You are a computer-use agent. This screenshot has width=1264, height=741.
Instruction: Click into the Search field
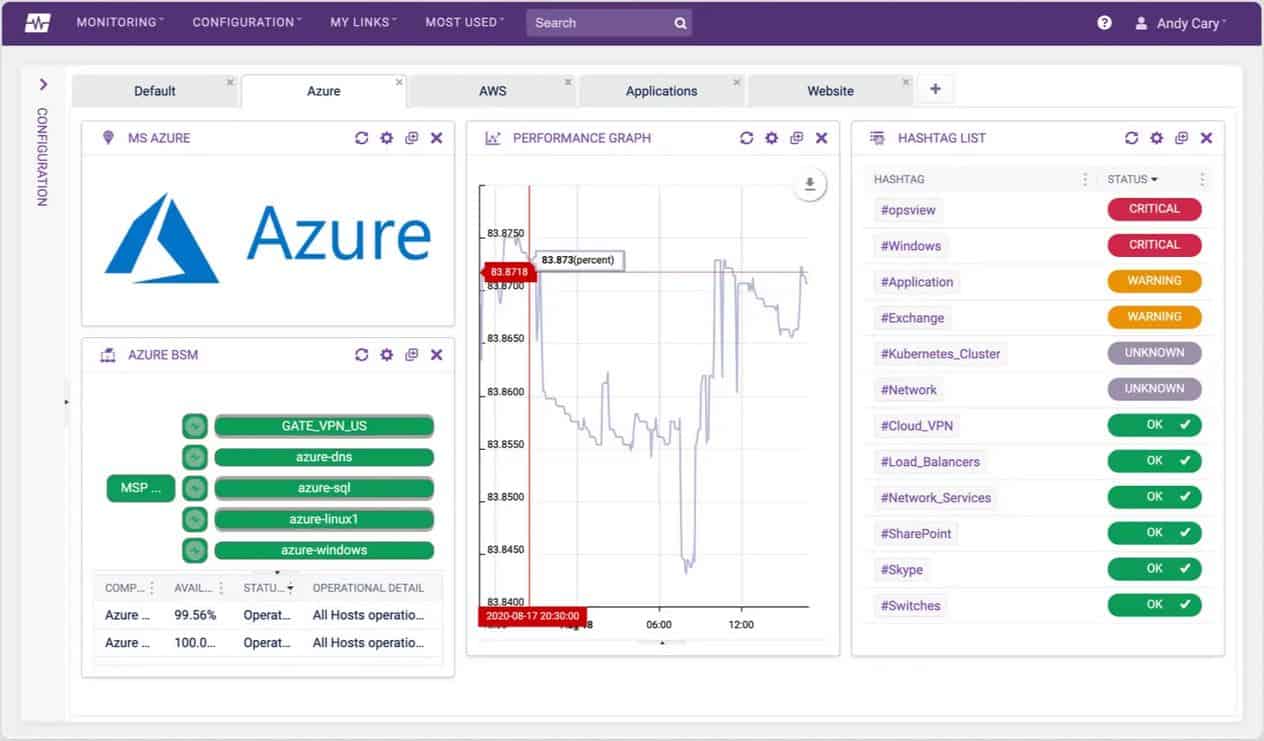coord(600,23)
